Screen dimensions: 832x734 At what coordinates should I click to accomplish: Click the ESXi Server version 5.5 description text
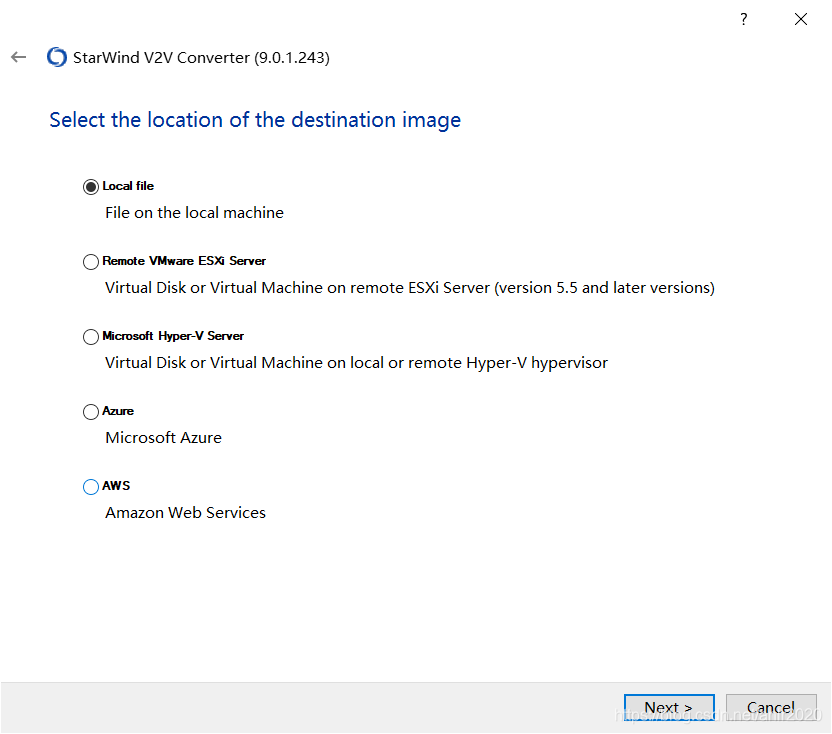pyautogui.click(x=410, y=288)
